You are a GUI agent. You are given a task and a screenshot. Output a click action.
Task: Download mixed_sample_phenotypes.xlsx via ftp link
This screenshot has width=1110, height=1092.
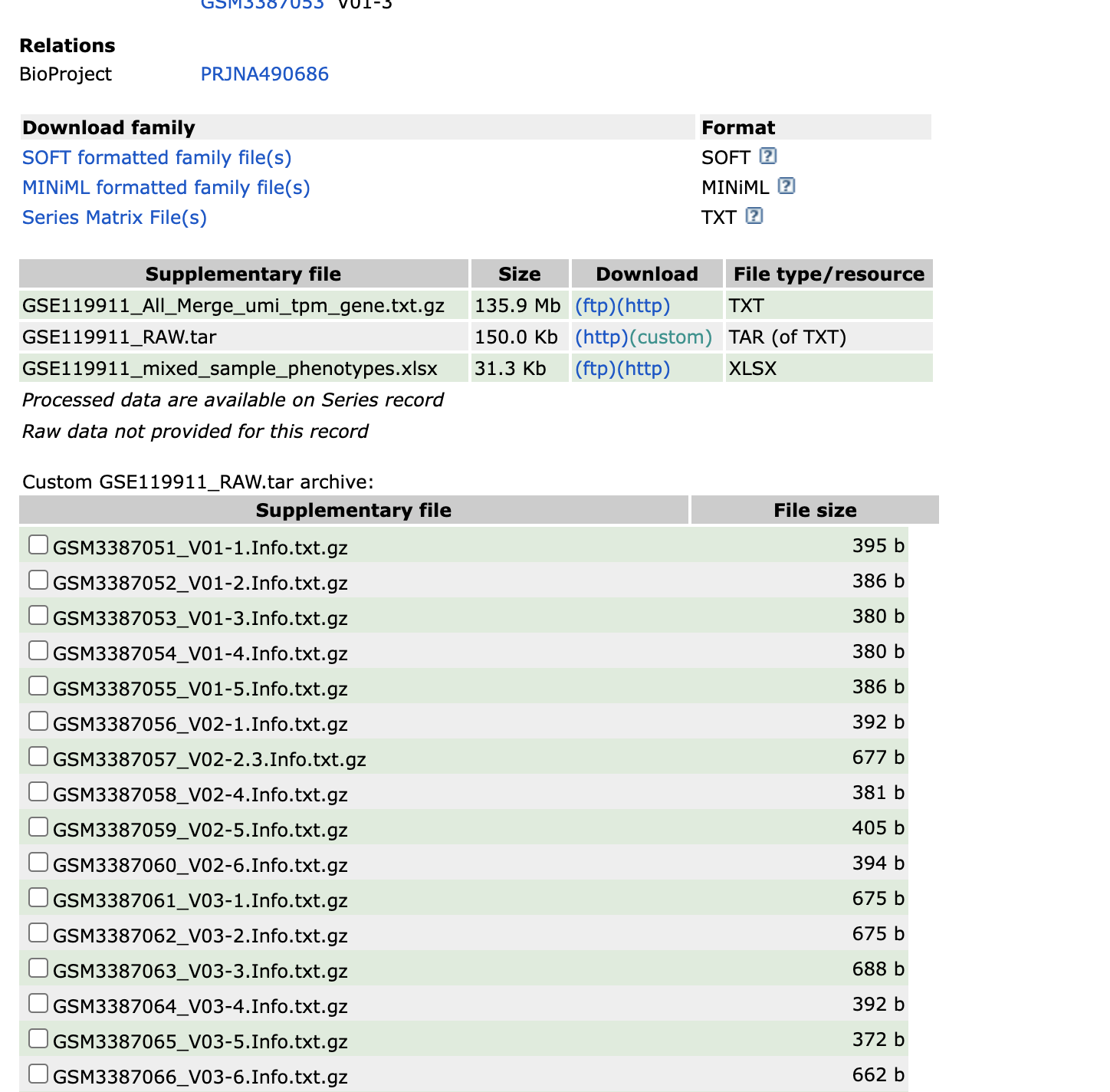pos(596,369)
